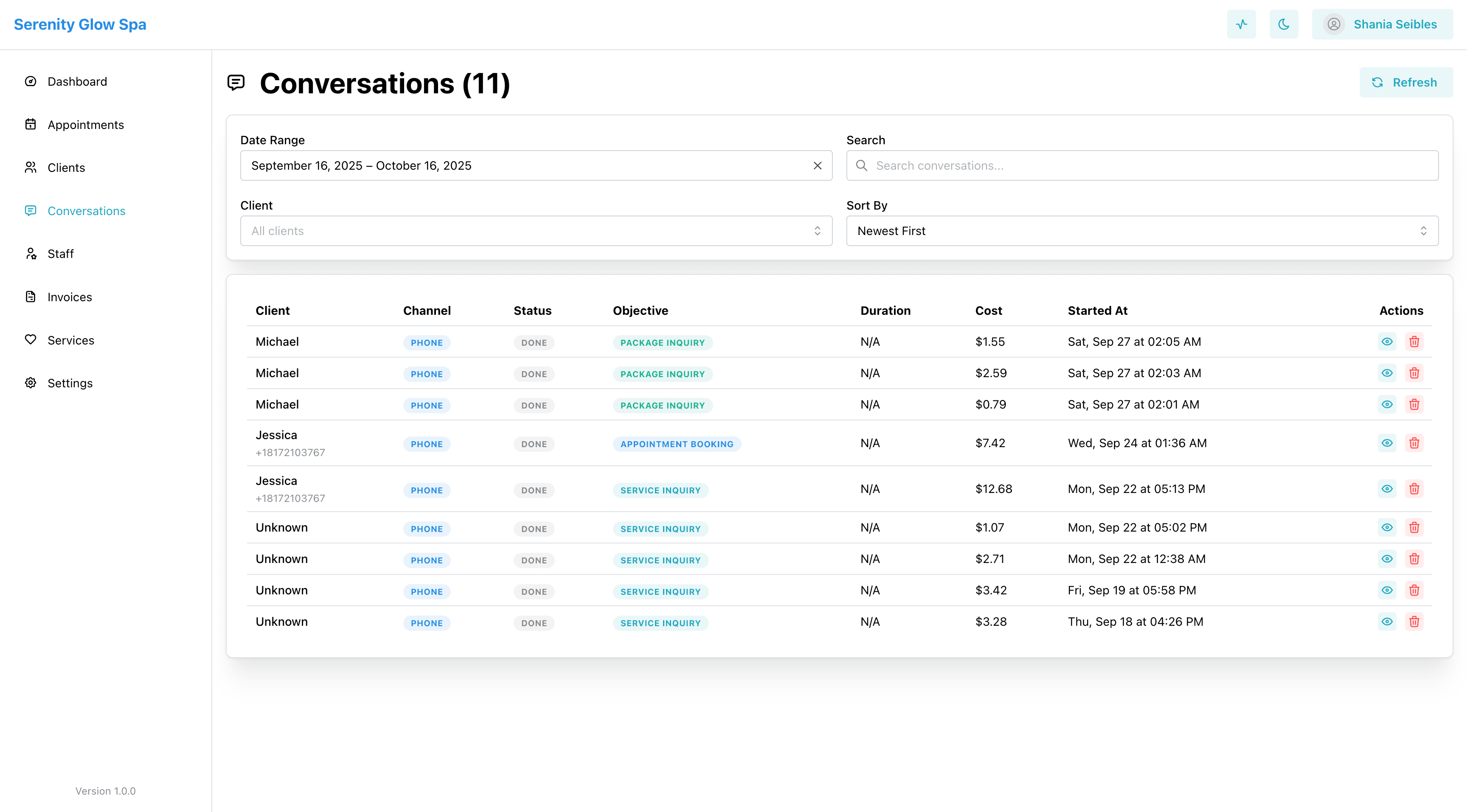This screenshot has width=1467, height=812.
Task: Open Shania Seibles user profile menu
Action: point(1382,25)
